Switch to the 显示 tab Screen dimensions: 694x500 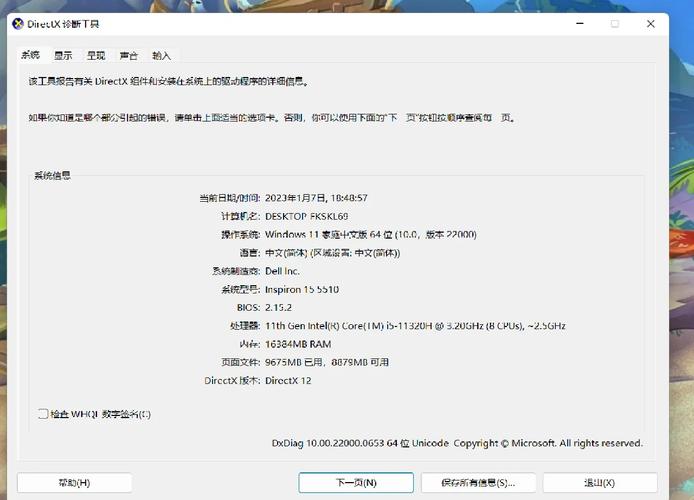click(x=63, y=55)
